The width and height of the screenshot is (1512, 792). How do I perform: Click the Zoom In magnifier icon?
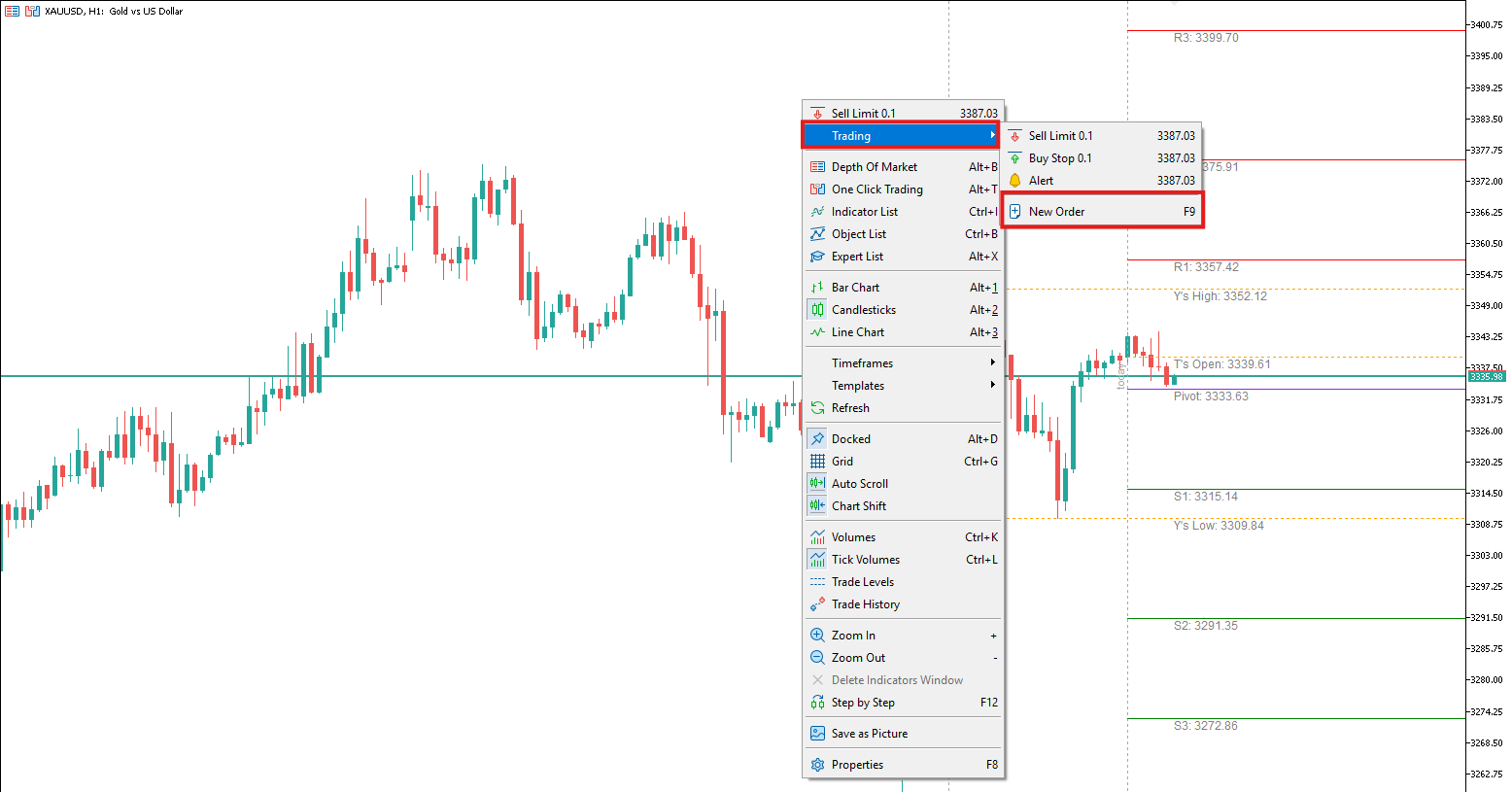pos(817,636)
